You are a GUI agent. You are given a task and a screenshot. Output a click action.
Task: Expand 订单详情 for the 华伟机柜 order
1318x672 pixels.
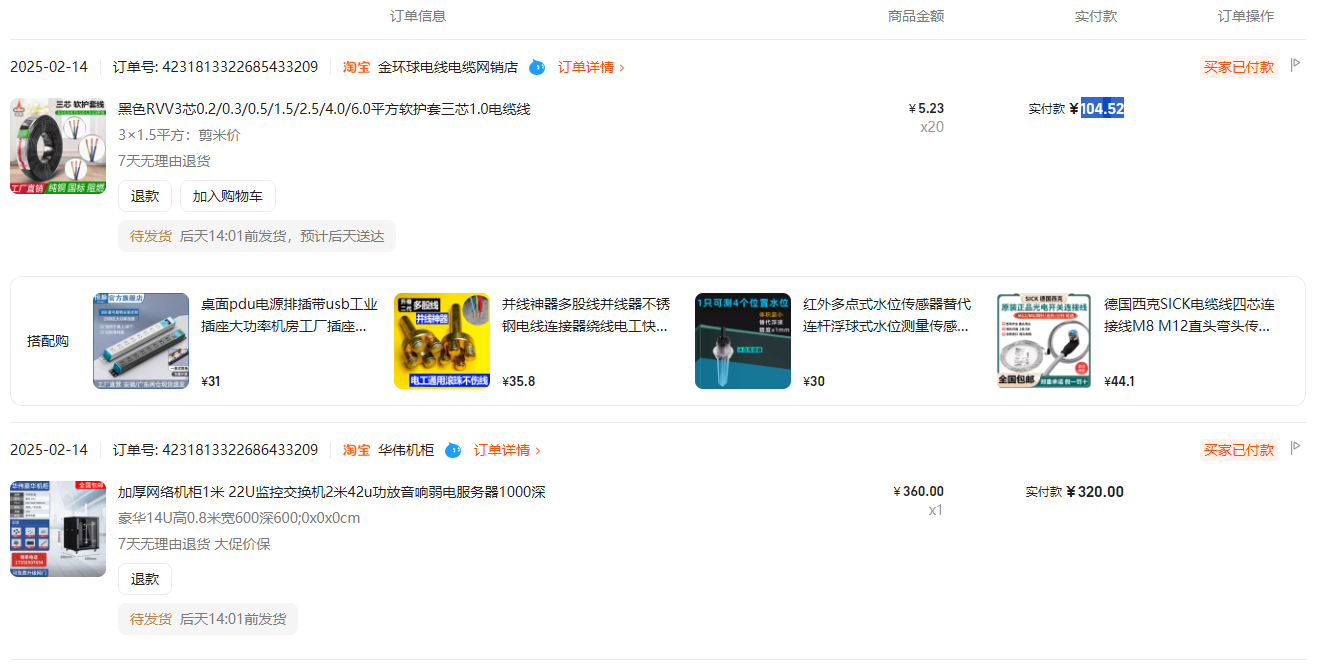[506, 450]
